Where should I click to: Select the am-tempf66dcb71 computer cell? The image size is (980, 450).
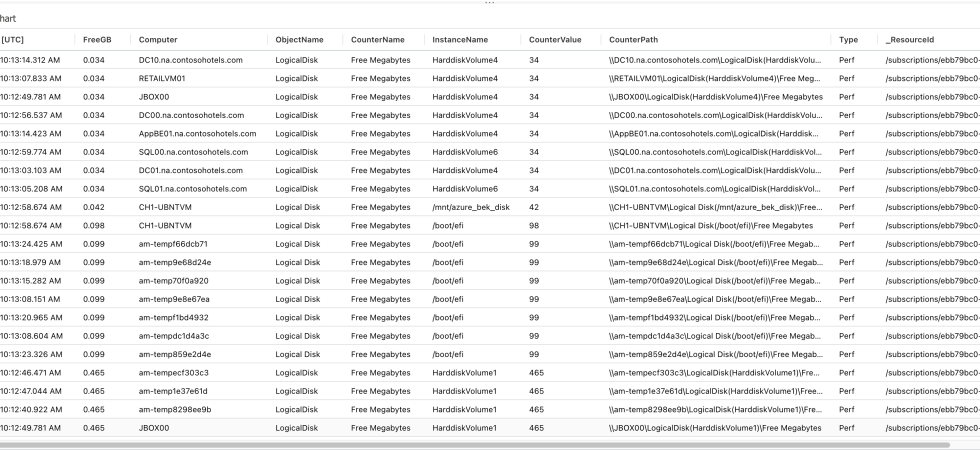(173, 244)
